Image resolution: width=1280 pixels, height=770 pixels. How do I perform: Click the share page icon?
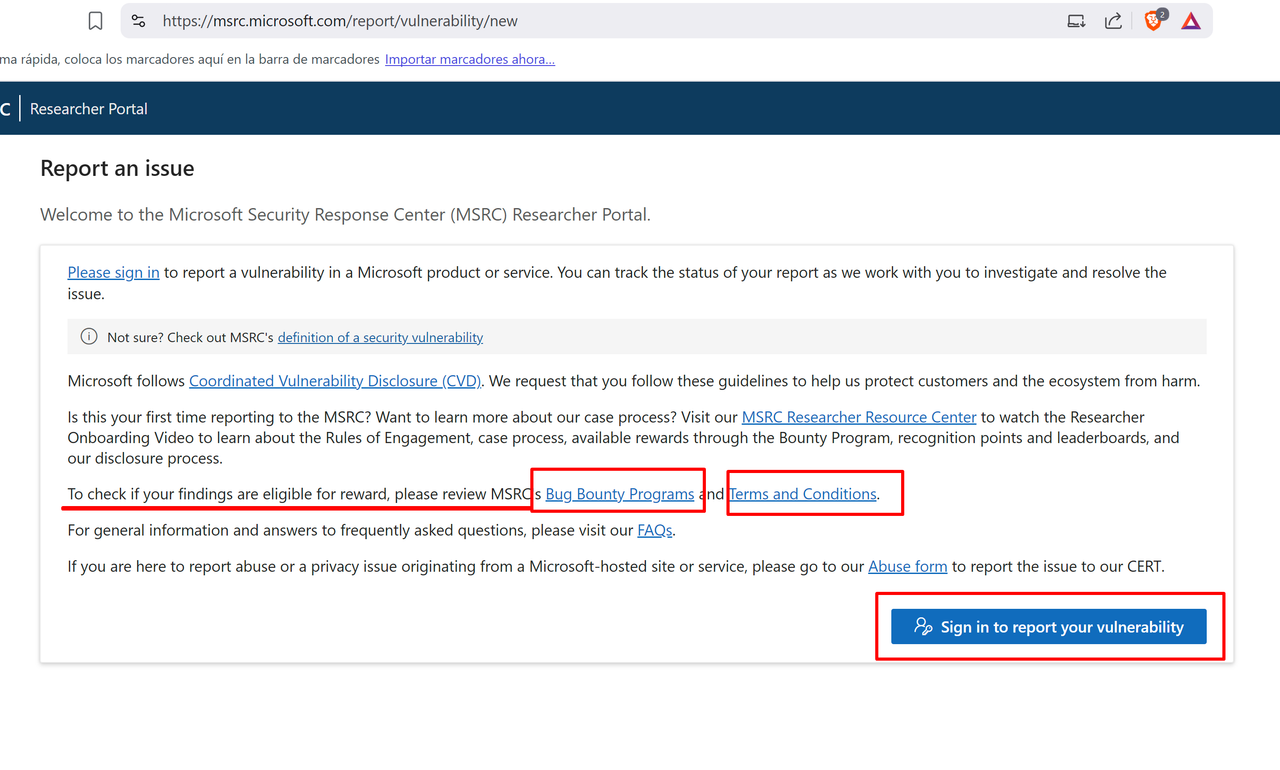(x=1113, y=21)
